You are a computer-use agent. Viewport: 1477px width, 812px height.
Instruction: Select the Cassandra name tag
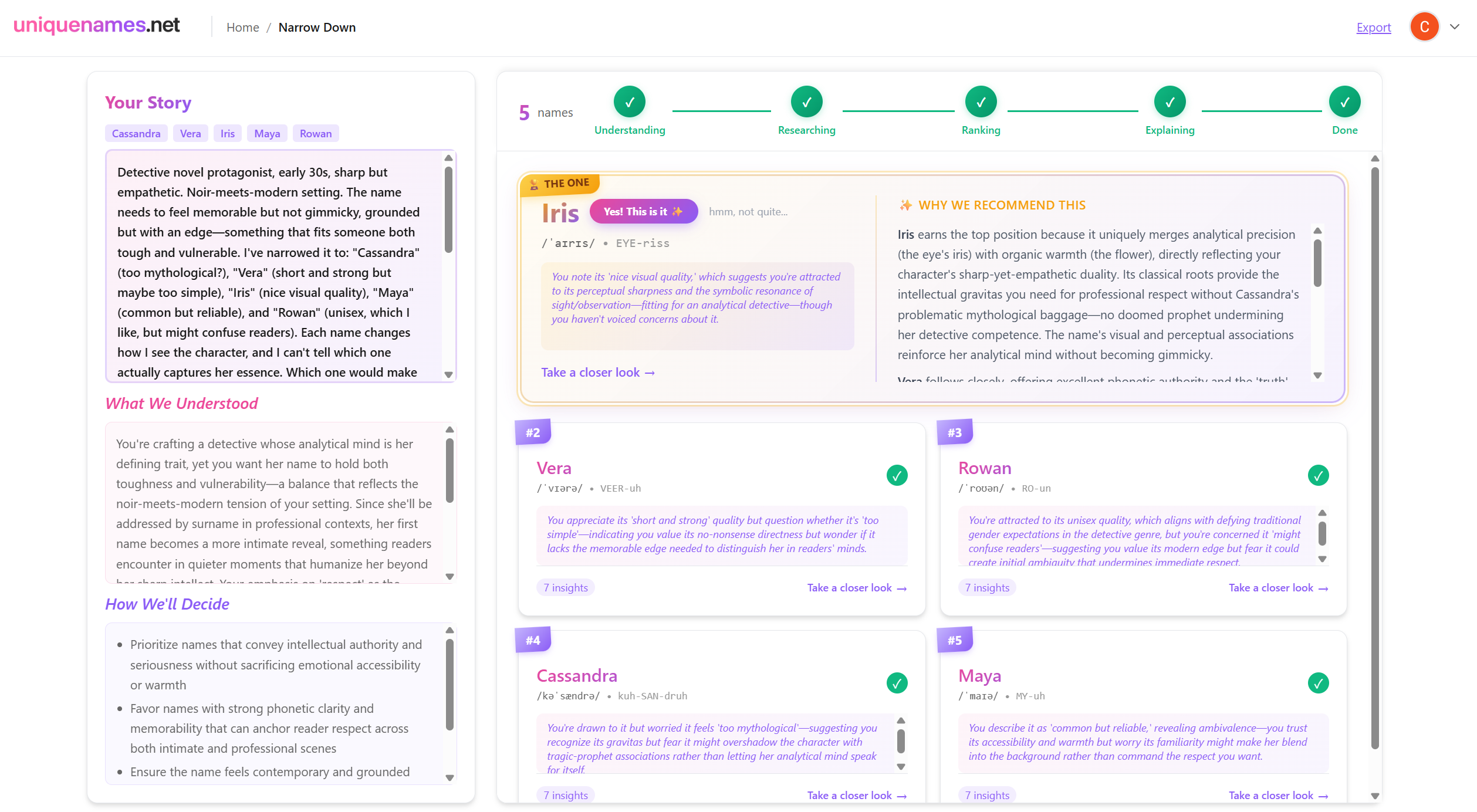[136, 134]
